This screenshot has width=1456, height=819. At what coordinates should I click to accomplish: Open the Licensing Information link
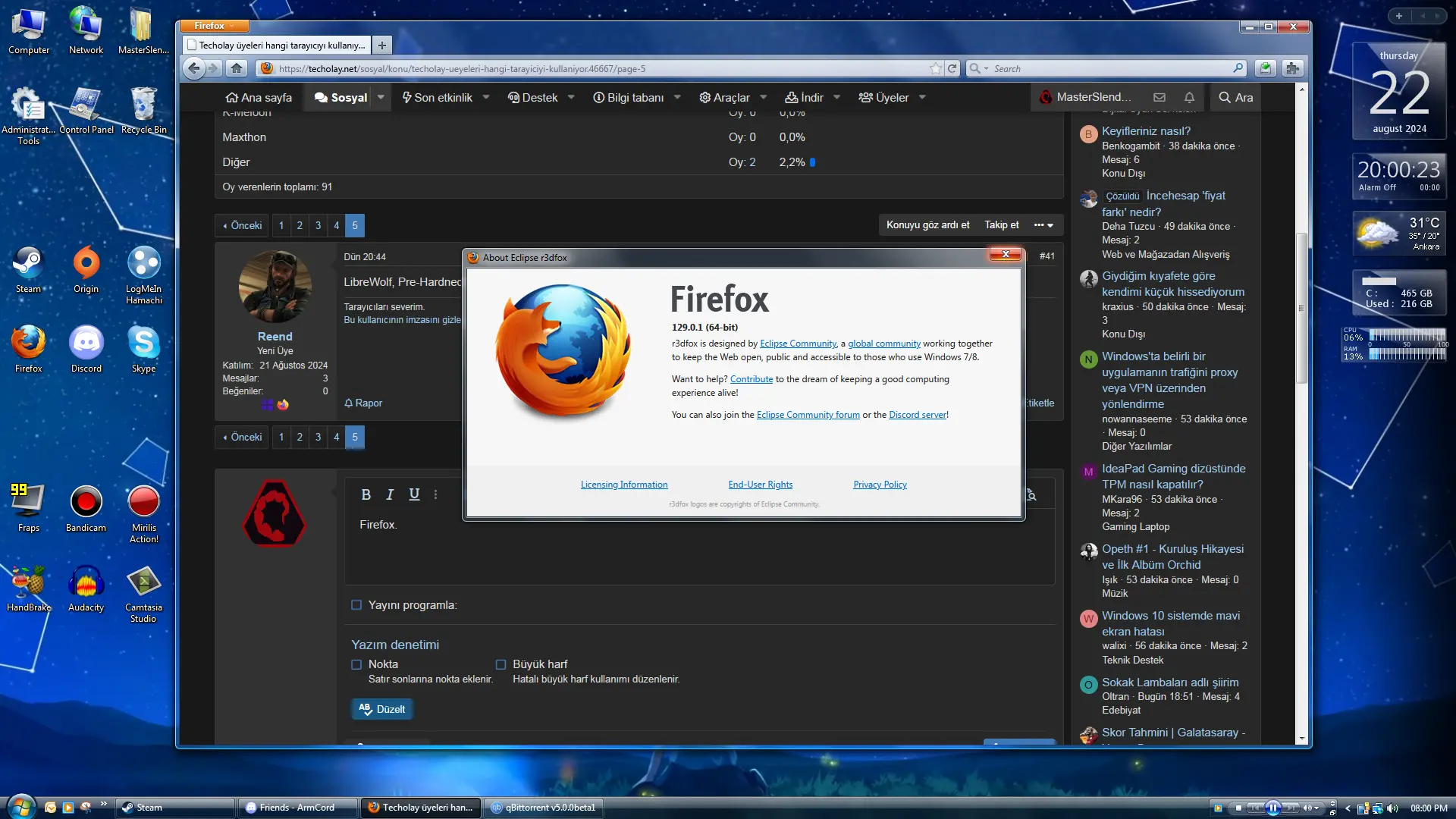[x=624, y=485]
